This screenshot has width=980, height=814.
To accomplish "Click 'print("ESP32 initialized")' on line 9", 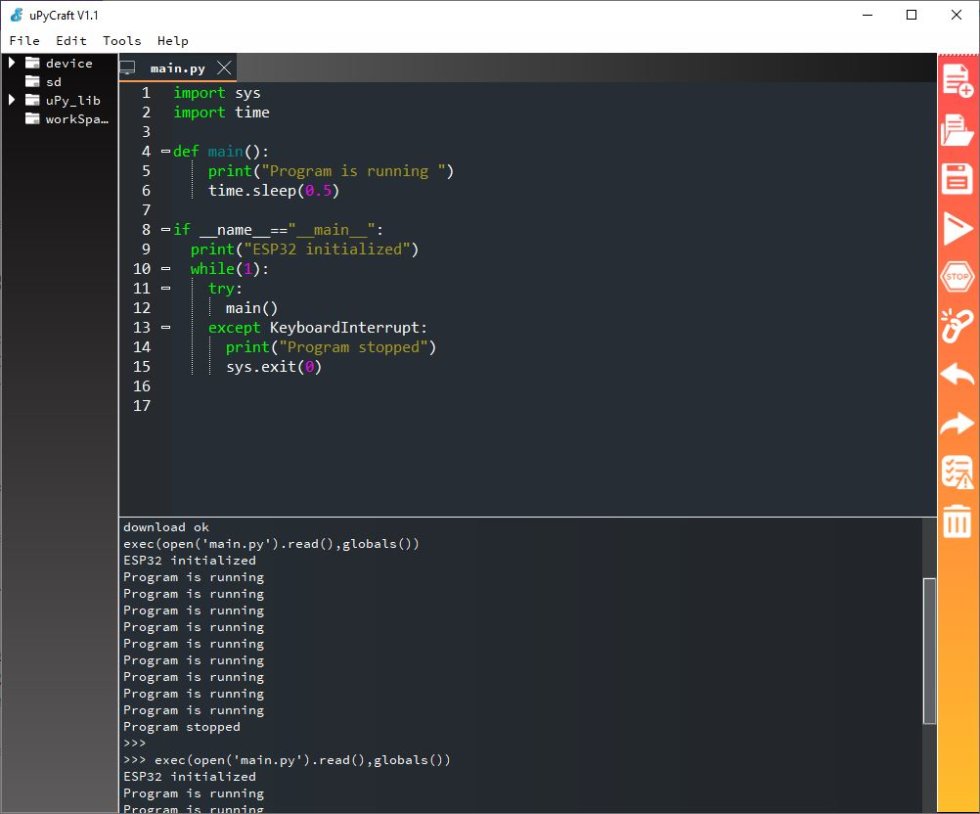I will (304, 249).
